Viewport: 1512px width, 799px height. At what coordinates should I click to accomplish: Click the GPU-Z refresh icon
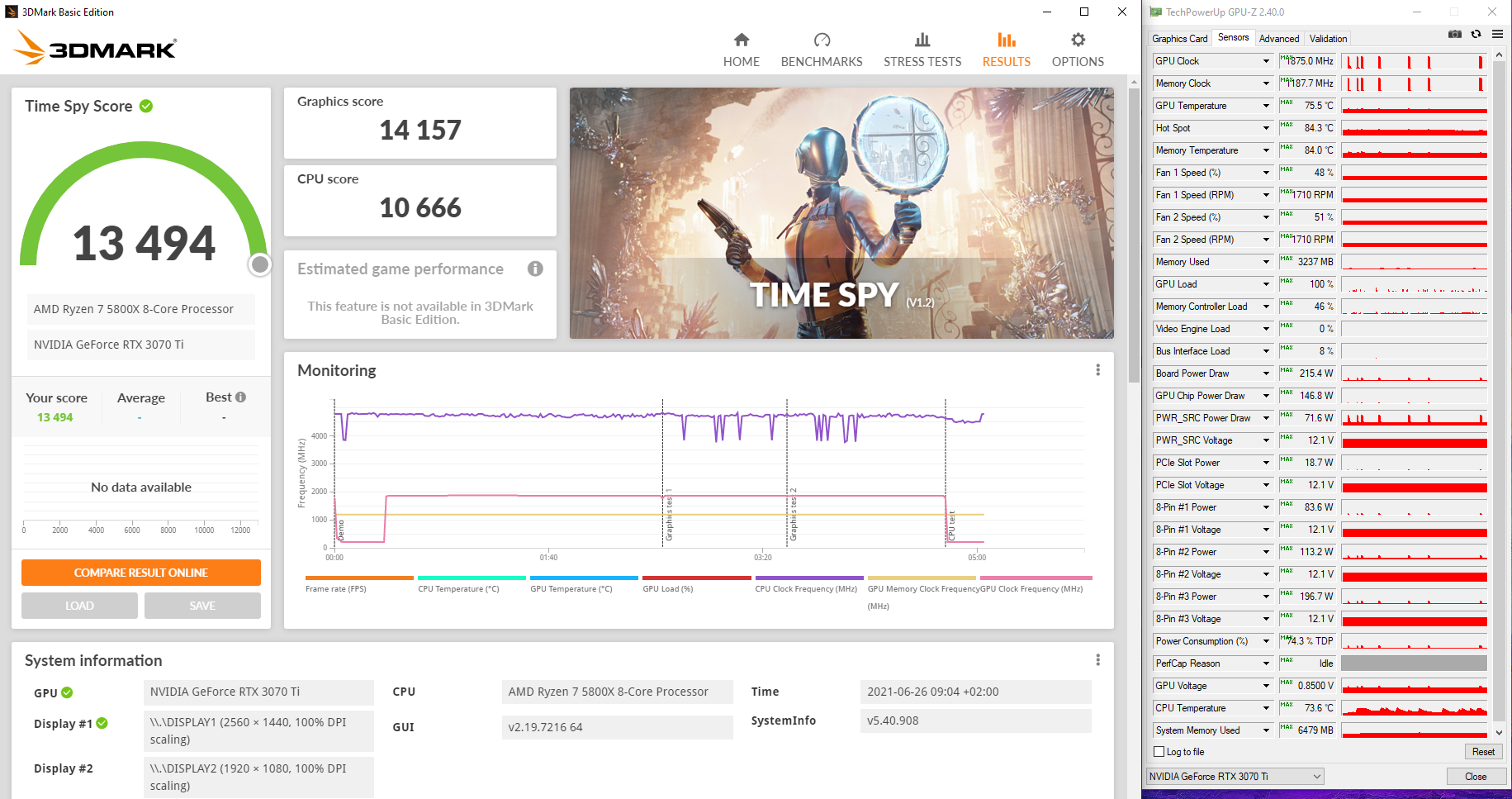(1476, 35)
